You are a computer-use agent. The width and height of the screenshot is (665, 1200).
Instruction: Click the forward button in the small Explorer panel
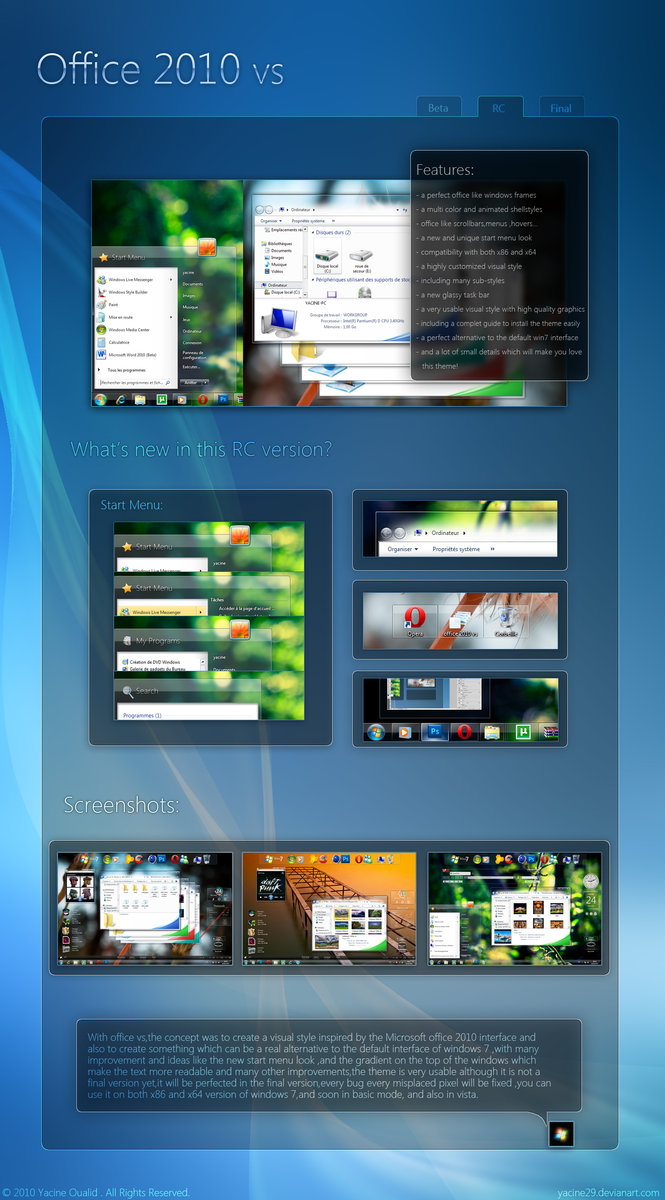[400, 533]
